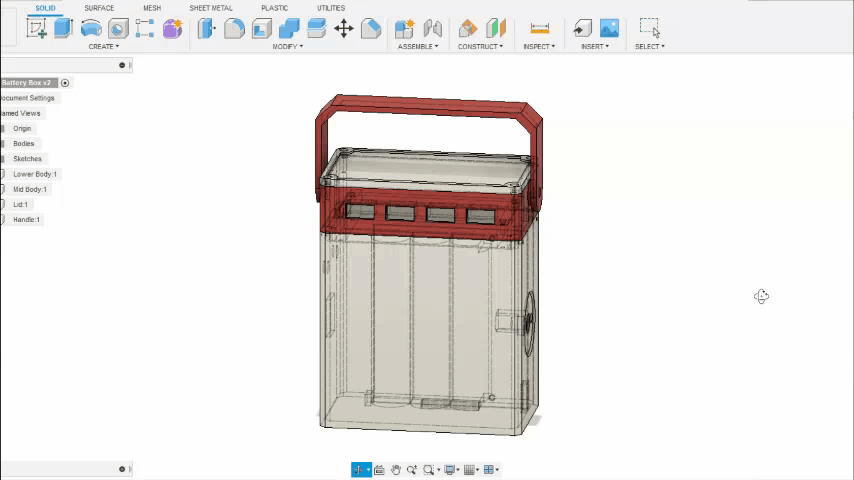This screenshot has height=480, width=854.
Task: Select the Revolve tool icon
Action: 91,28
